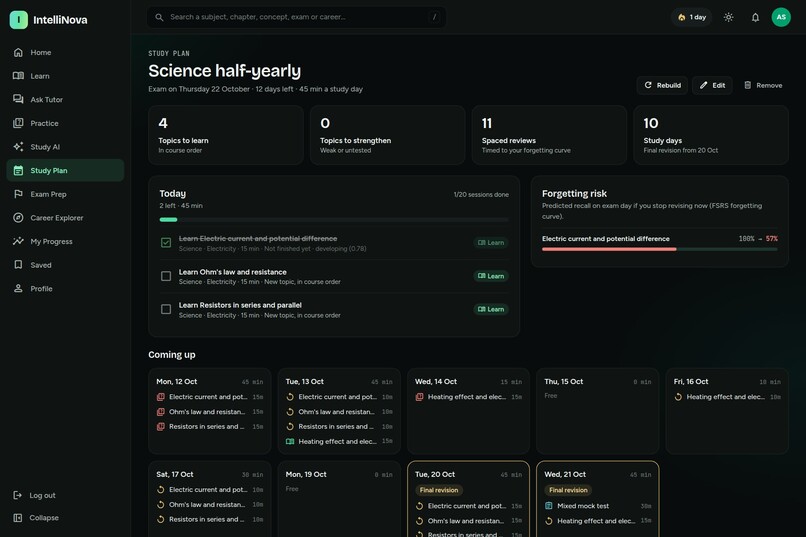Click Tue 13 Oct Resistors in series item
The image size is (806, 537).
[339, 427]
